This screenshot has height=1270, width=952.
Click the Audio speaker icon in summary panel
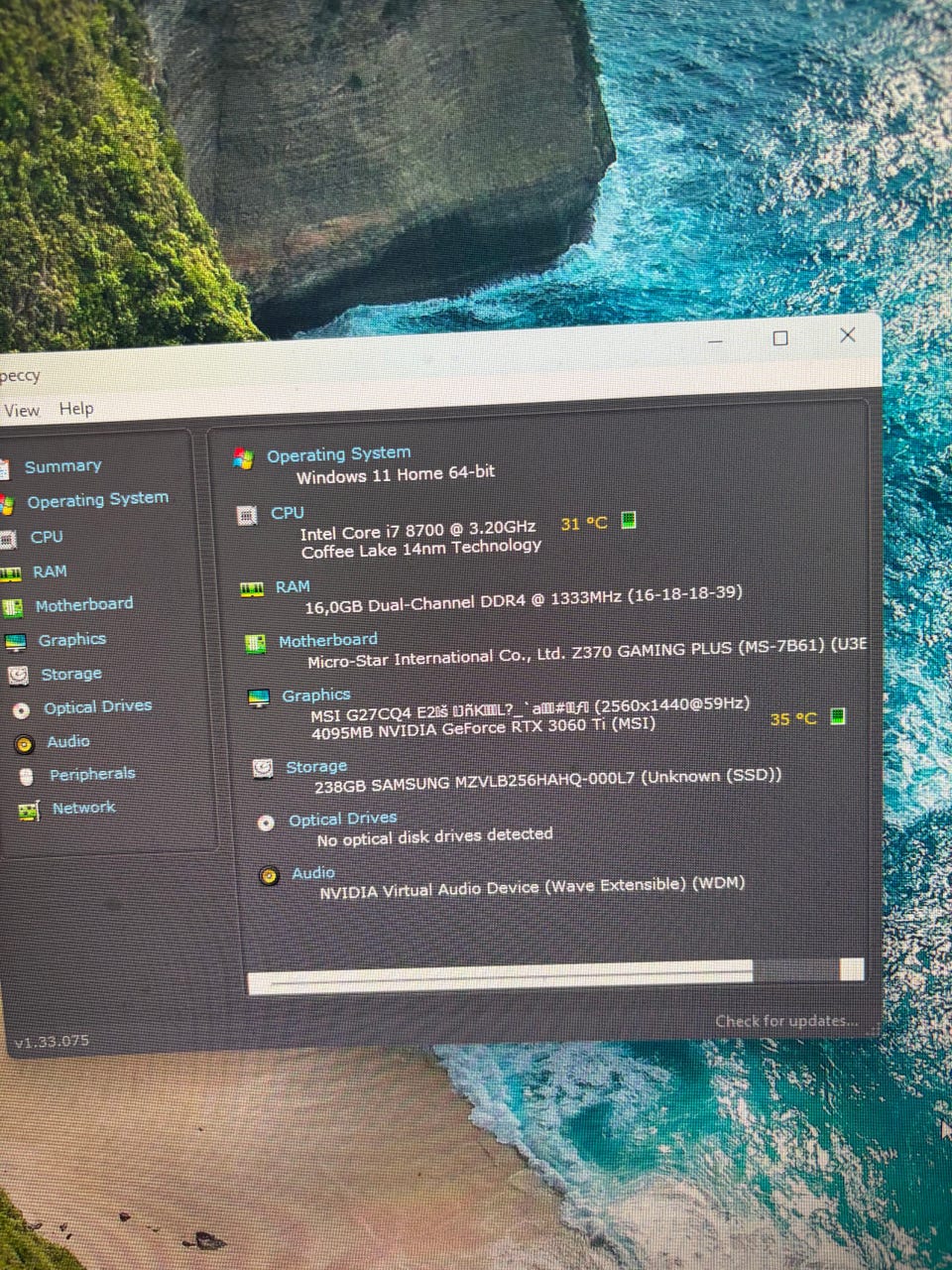269,876
